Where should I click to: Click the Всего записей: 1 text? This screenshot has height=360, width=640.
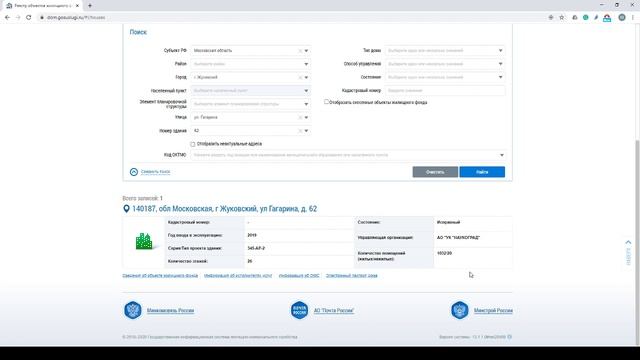tap(142, 198)
